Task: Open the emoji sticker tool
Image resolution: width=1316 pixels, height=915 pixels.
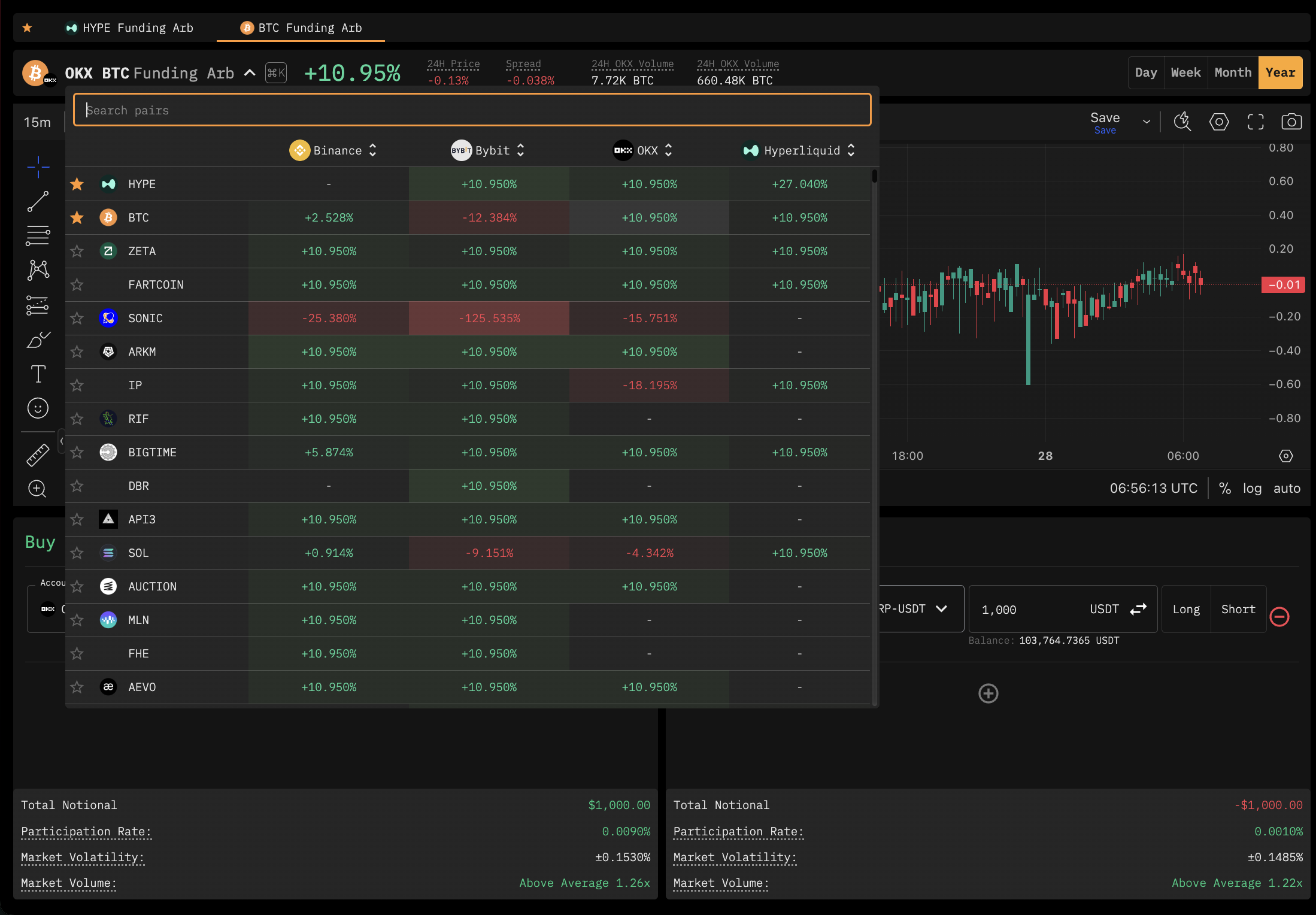Action: [38, 408]
